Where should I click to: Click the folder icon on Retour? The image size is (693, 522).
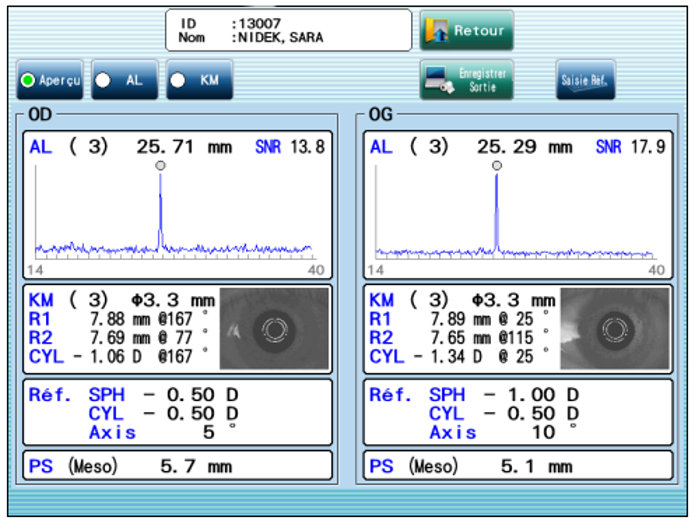[436, 30]
